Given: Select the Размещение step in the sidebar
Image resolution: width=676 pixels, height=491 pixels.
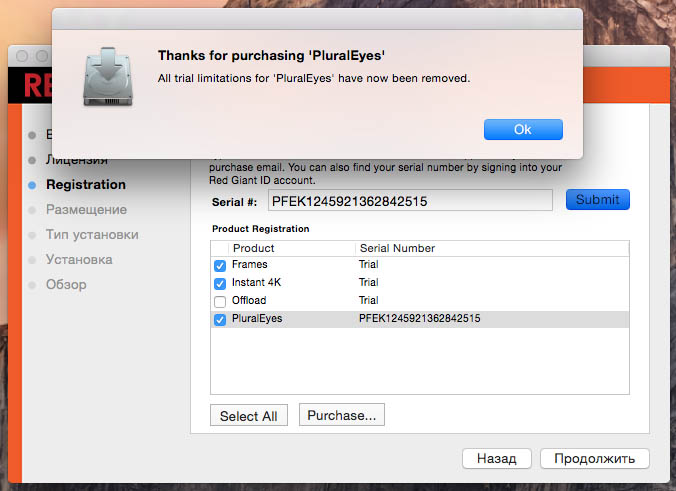Looking at the screenshot, I should click(86, 210).
